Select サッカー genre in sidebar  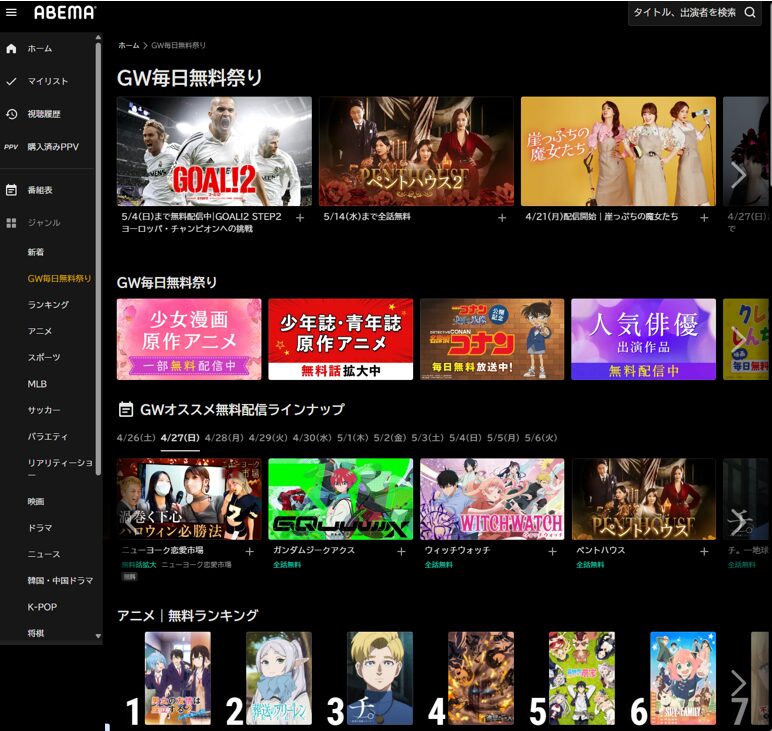(44, 410)
